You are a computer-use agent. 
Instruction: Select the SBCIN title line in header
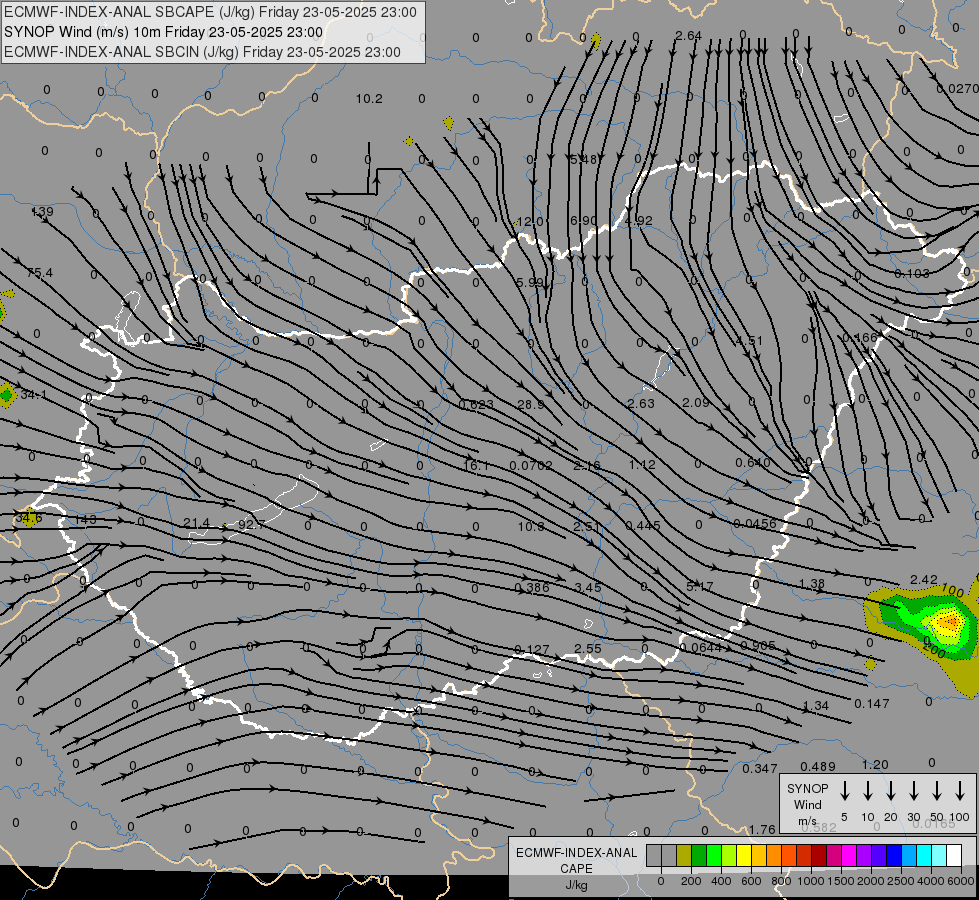pos(202,52)
